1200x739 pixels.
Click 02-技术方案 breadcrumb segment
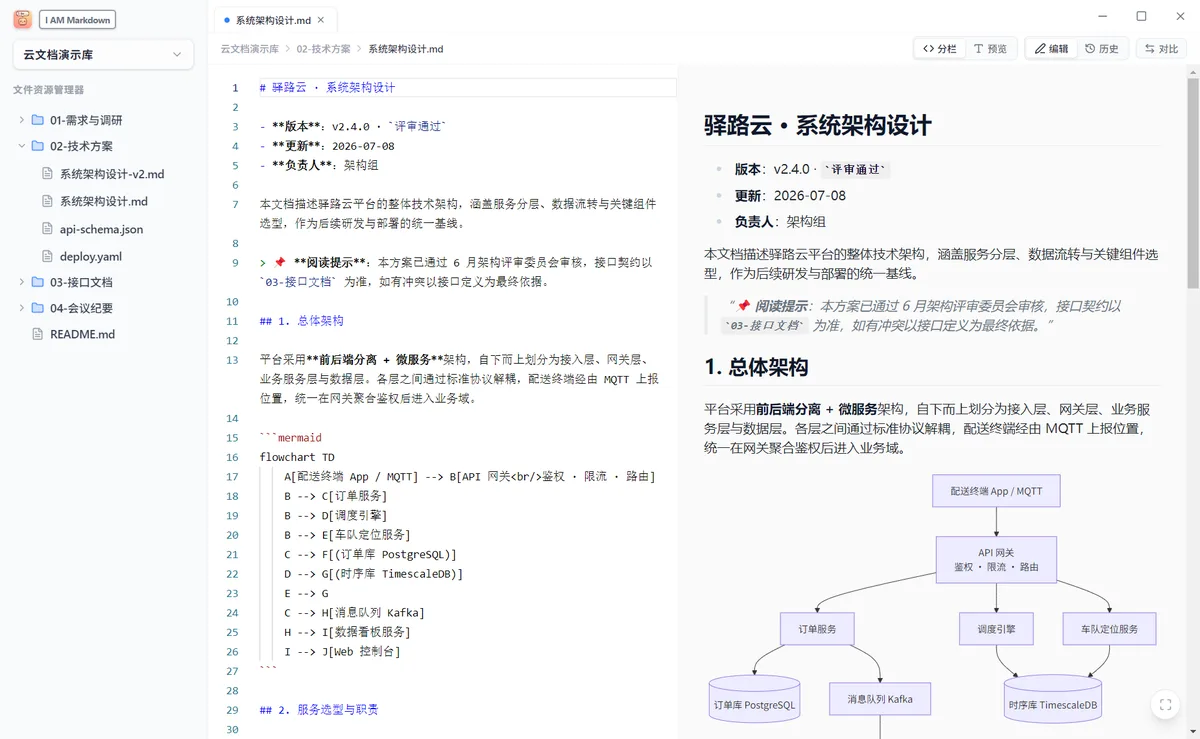[323, 49]
